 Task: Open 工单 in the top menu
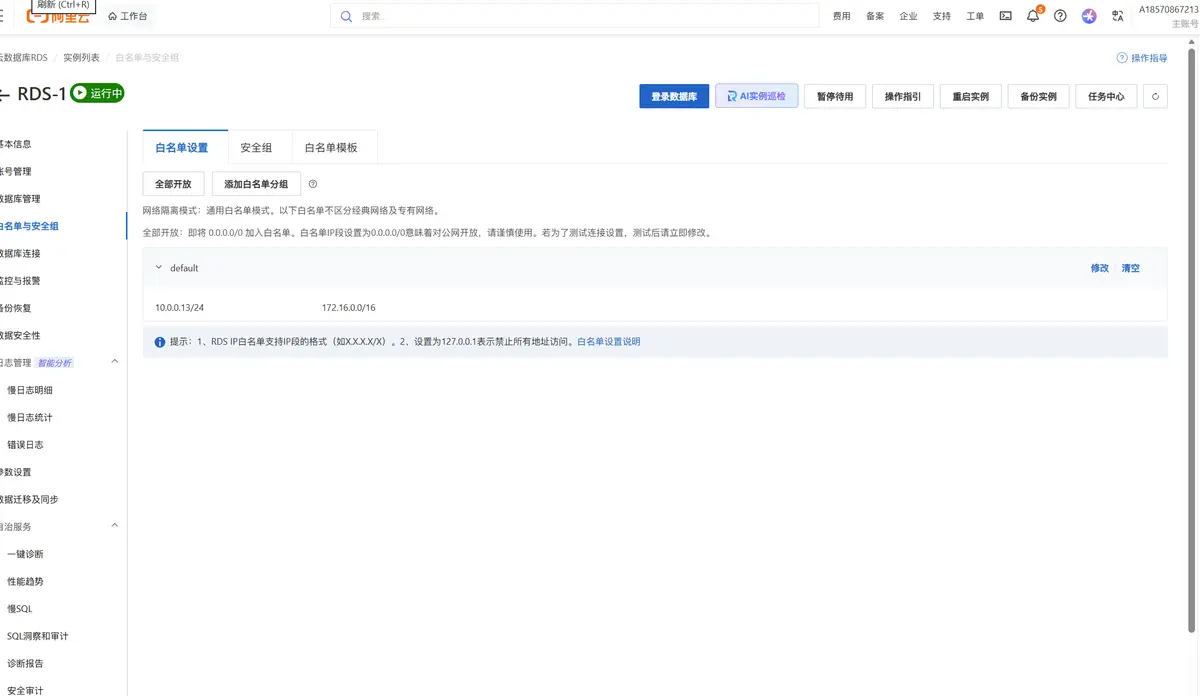975,16
